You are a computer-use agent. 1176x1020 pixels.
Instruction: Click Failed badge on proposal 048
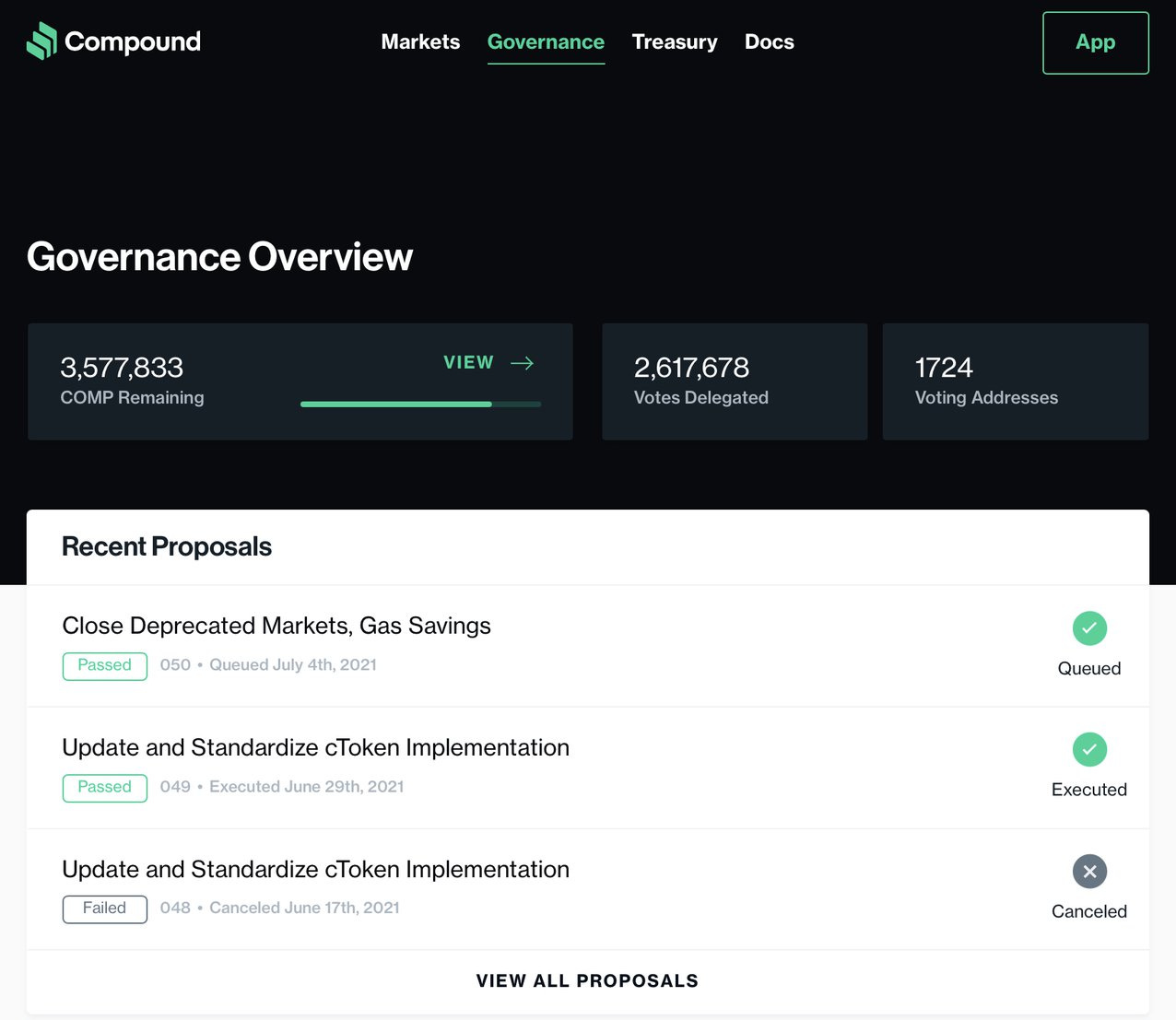tap(105, 909)
